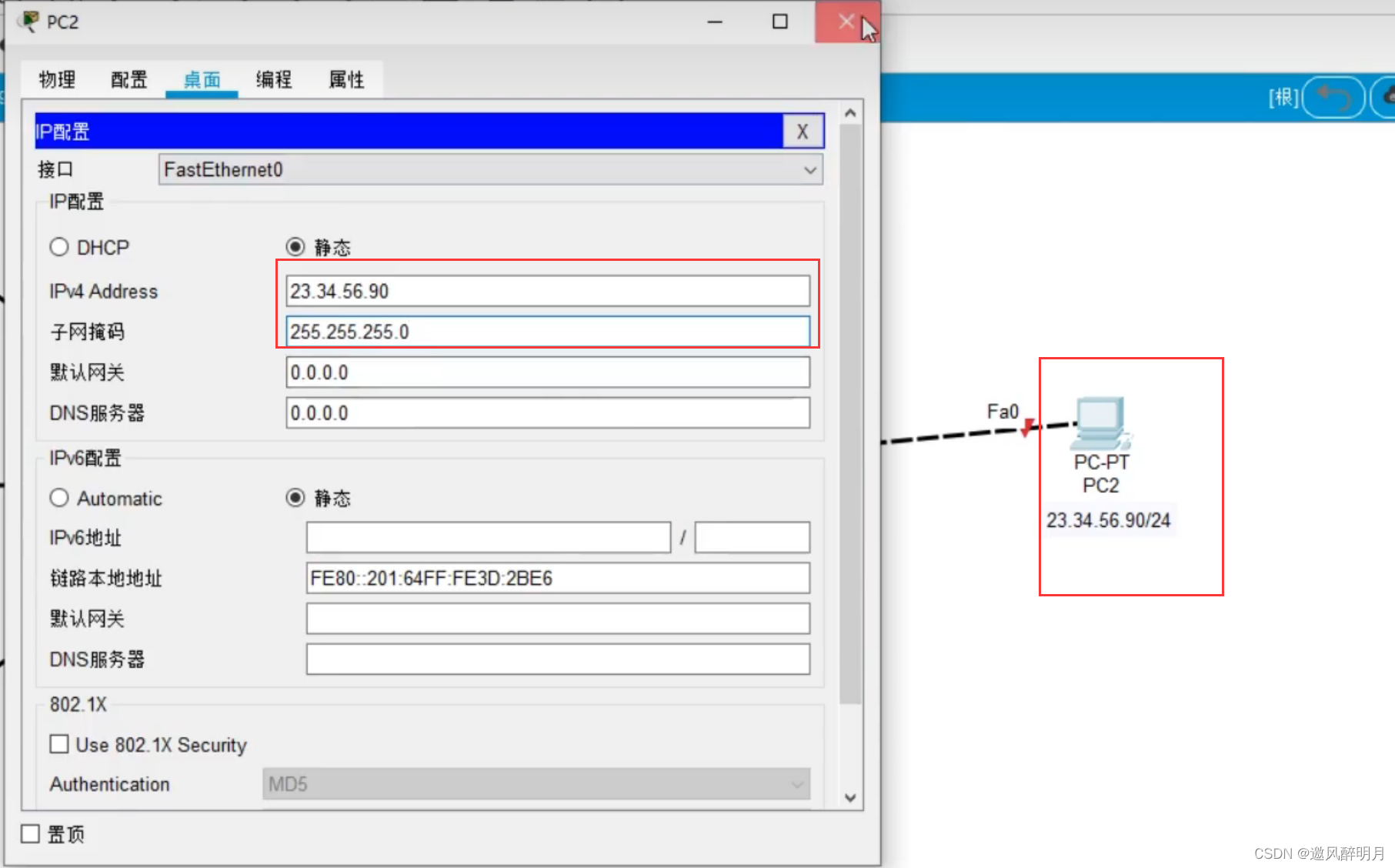Screen dimensions: 1395x868
Task: Click the PC2 computer icon in workspace
Action: pos(1100,423)
